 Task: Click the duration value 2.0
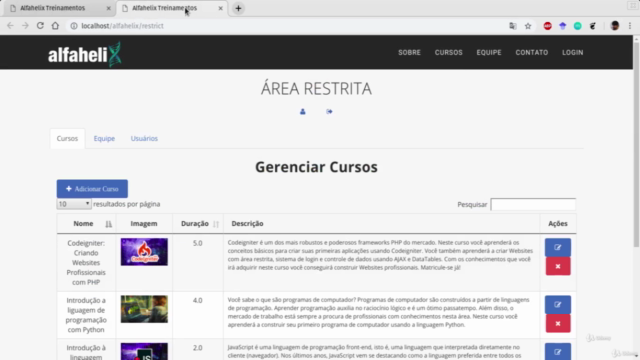[198, 348]
